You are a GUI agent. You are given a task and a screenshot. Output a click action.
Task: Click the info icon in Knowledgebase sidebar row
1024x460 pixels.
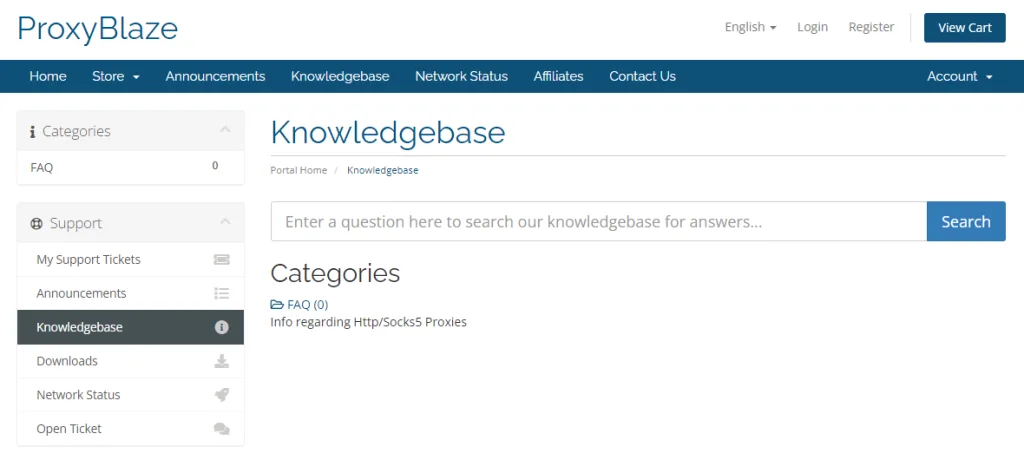click(x=221, y=327)
